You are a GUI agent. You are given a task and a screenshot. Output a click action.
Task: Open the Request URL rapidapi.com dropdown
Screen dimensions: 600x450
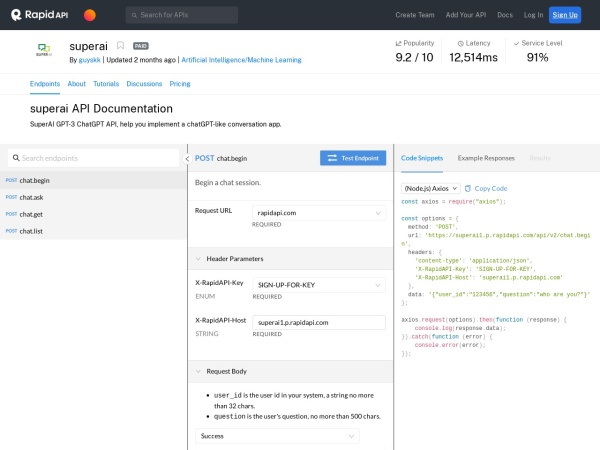(318, 213)
